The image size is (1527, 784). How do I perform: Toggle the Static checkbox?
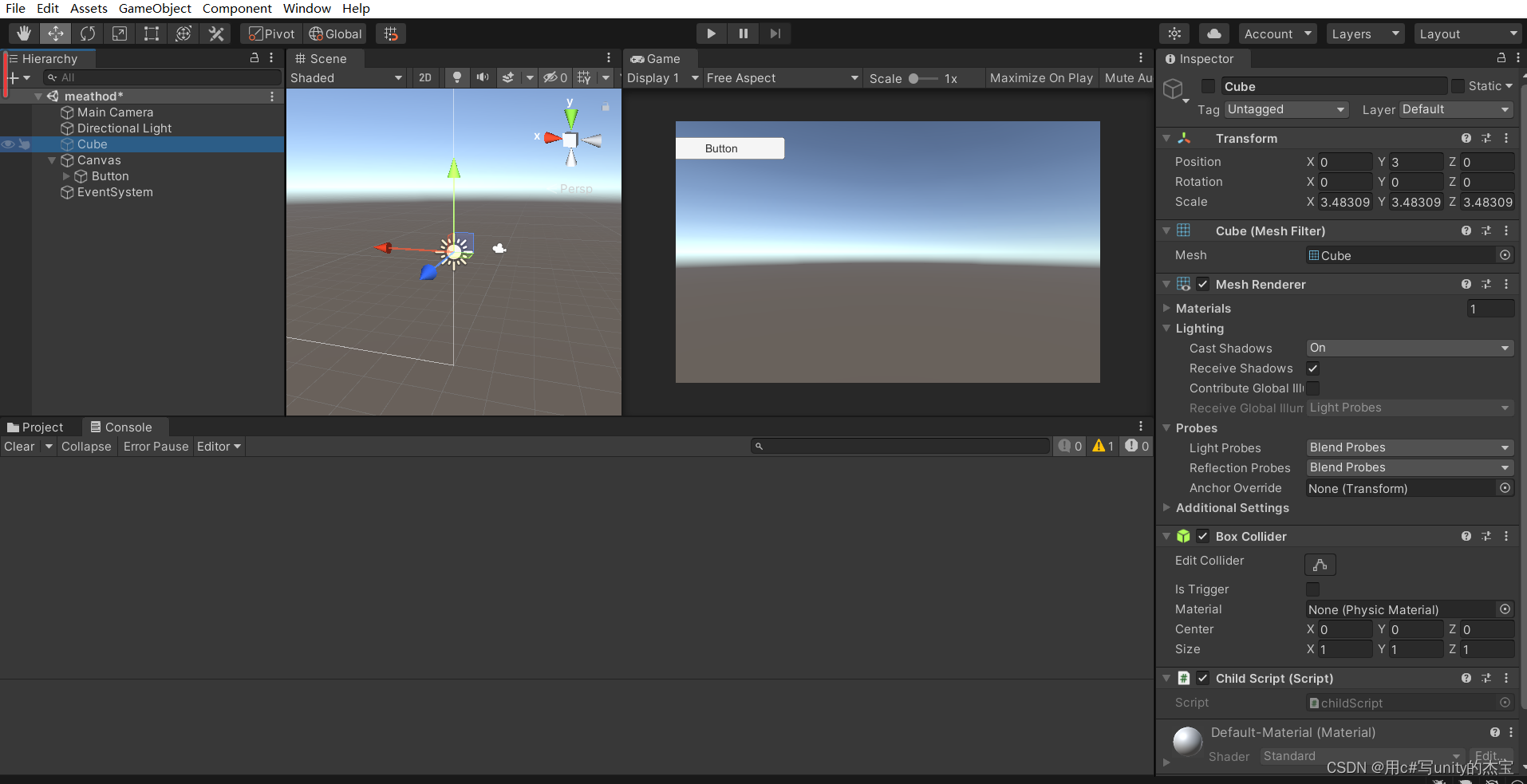click(1458, 86)
